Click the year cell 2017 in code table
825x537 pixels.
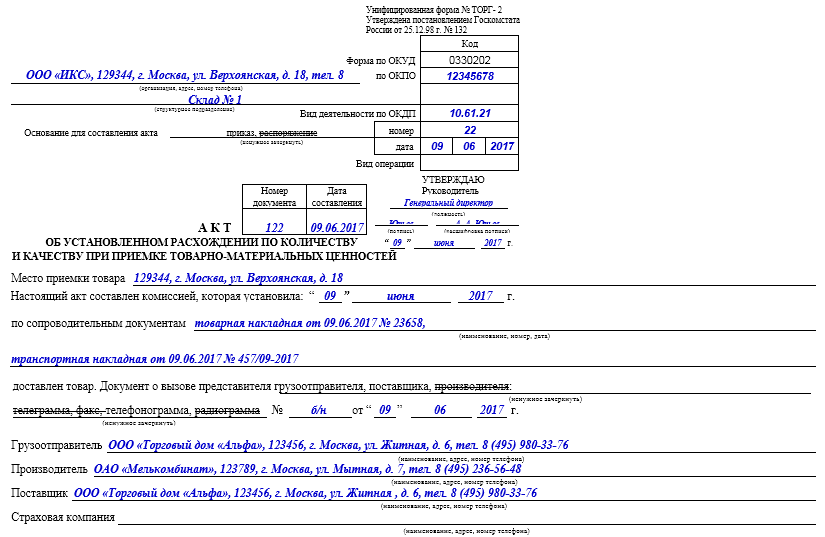(501, 147)
